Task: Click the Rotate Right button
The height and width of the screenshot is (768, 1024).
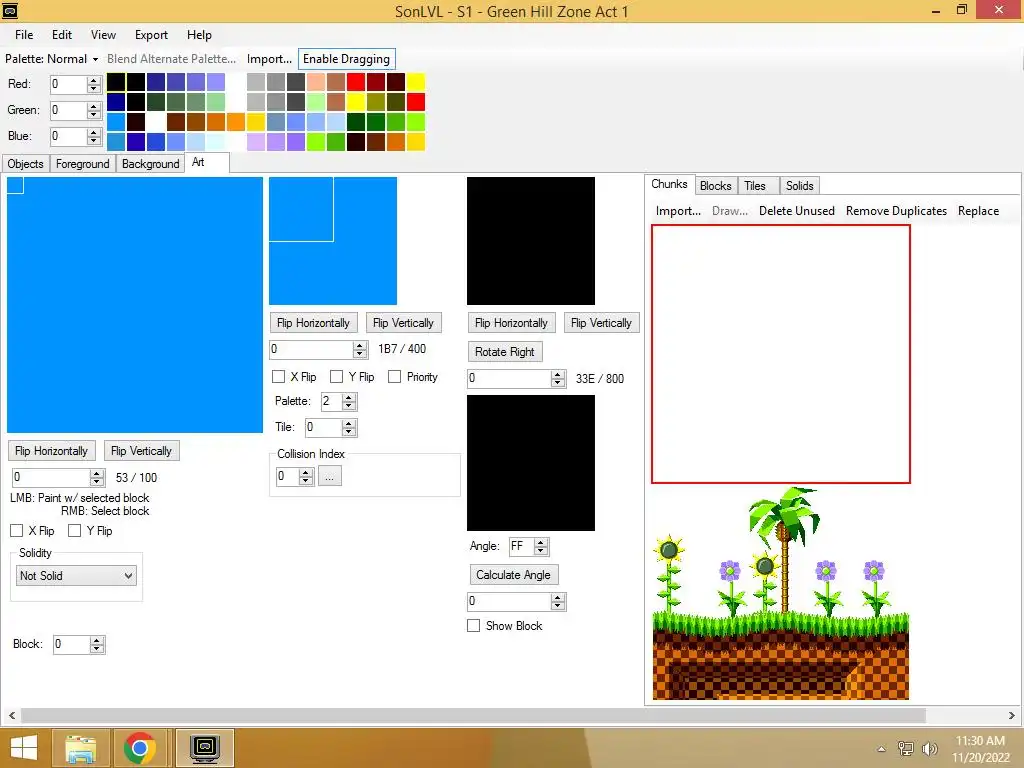Action: (505, 351)
